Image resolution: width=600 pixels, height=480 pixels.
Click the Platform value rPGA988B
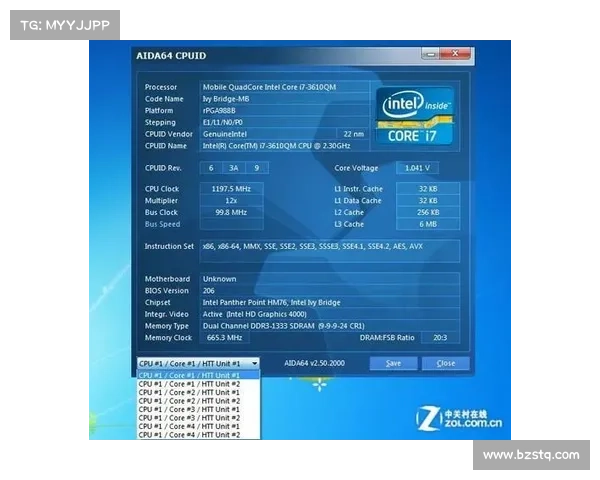tap(284, 111)
